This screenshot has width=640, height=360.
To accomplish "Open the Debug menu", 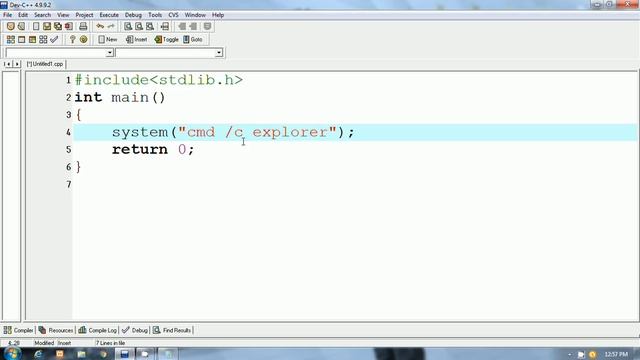I will 133,15.
